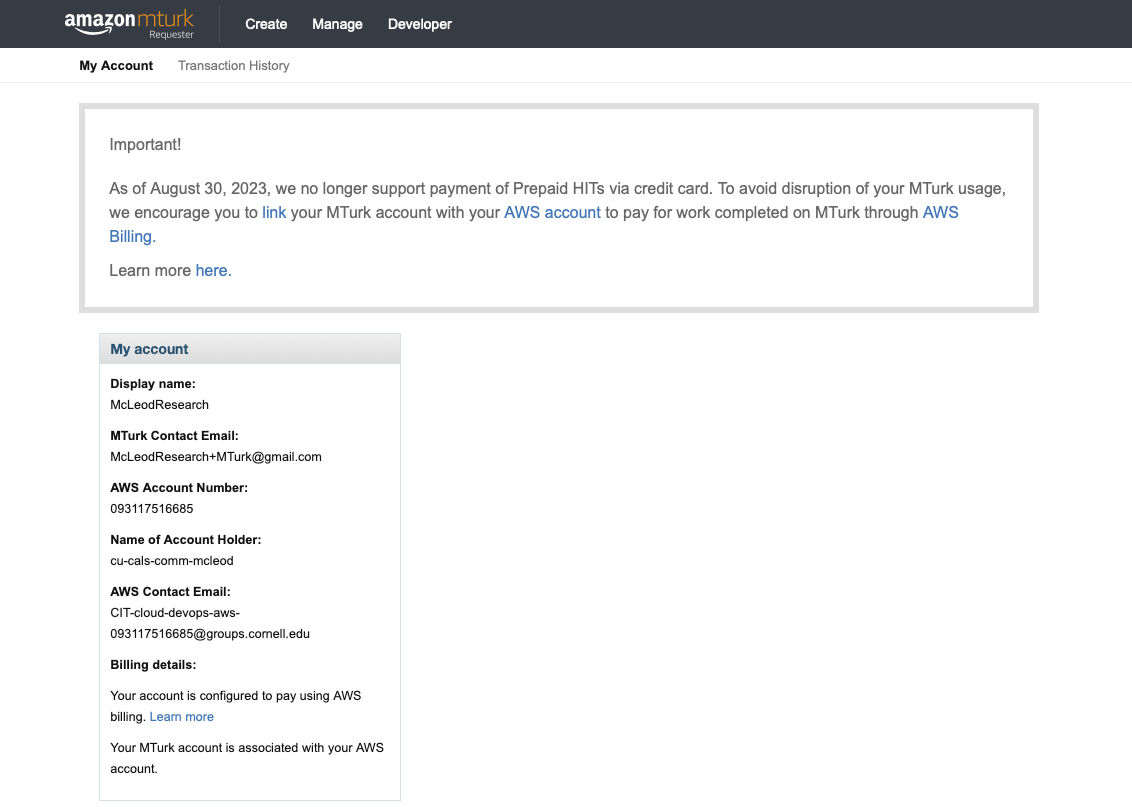
Task: Click the 'Display name:' label
Action: [153, 384]
